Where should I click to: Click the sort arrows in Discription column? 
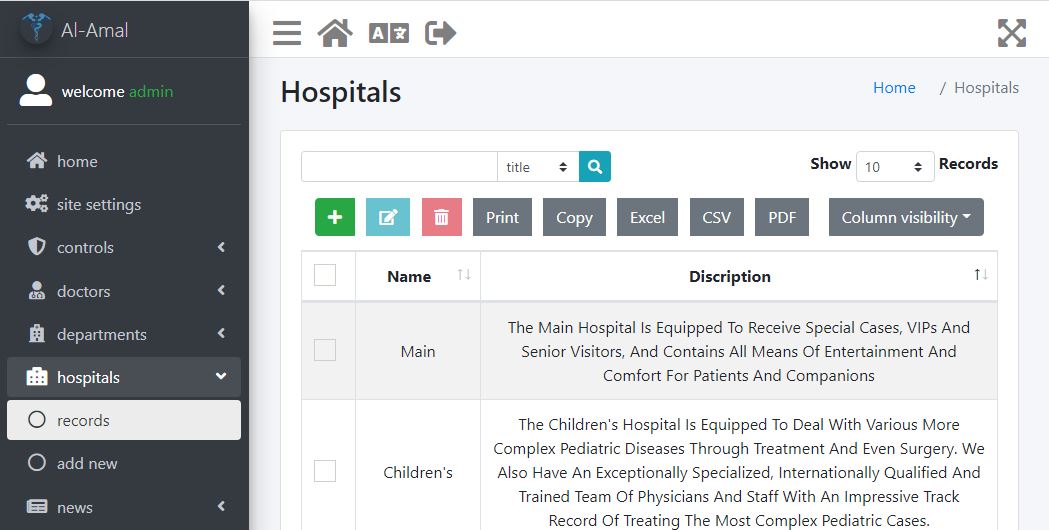(x=981, y=274)
